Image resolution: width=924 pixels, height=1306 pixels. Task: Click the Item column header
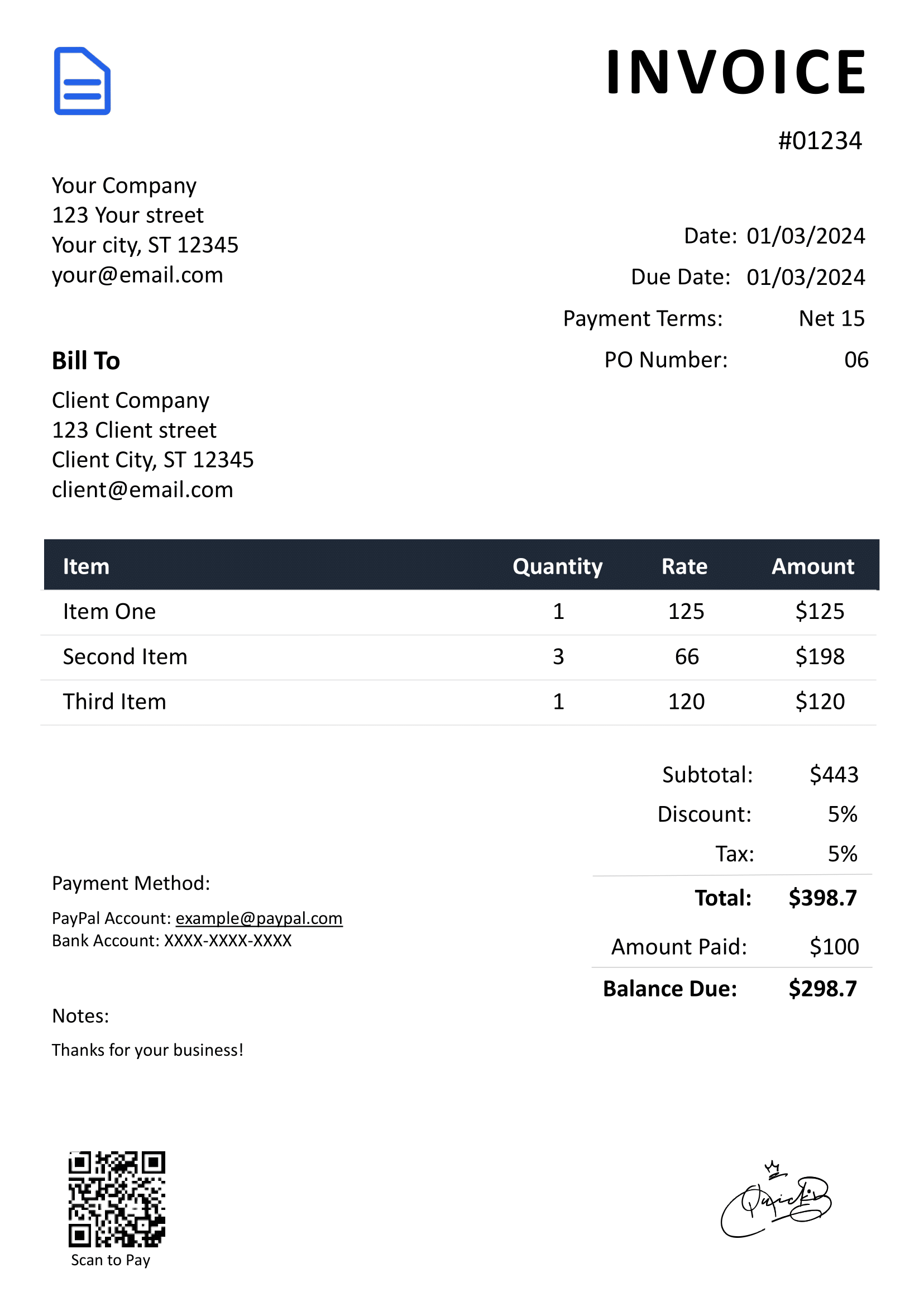pyautogui.click(x=86, y=566)
